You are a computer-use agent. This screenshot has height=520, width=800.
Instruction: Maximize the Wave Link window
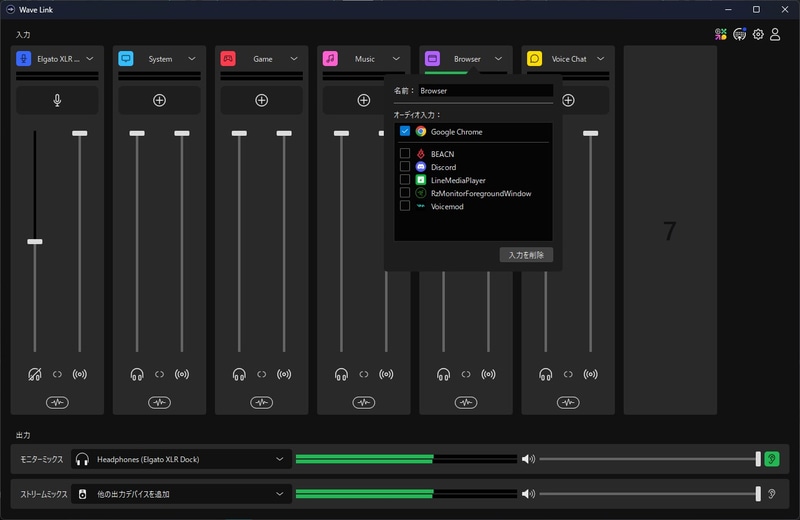(x=756, y=9)
